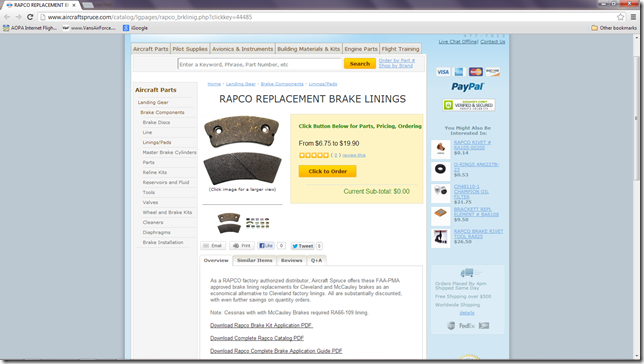Click the keyword search input field
Viewport: 644px width, 364px height.
259,64
